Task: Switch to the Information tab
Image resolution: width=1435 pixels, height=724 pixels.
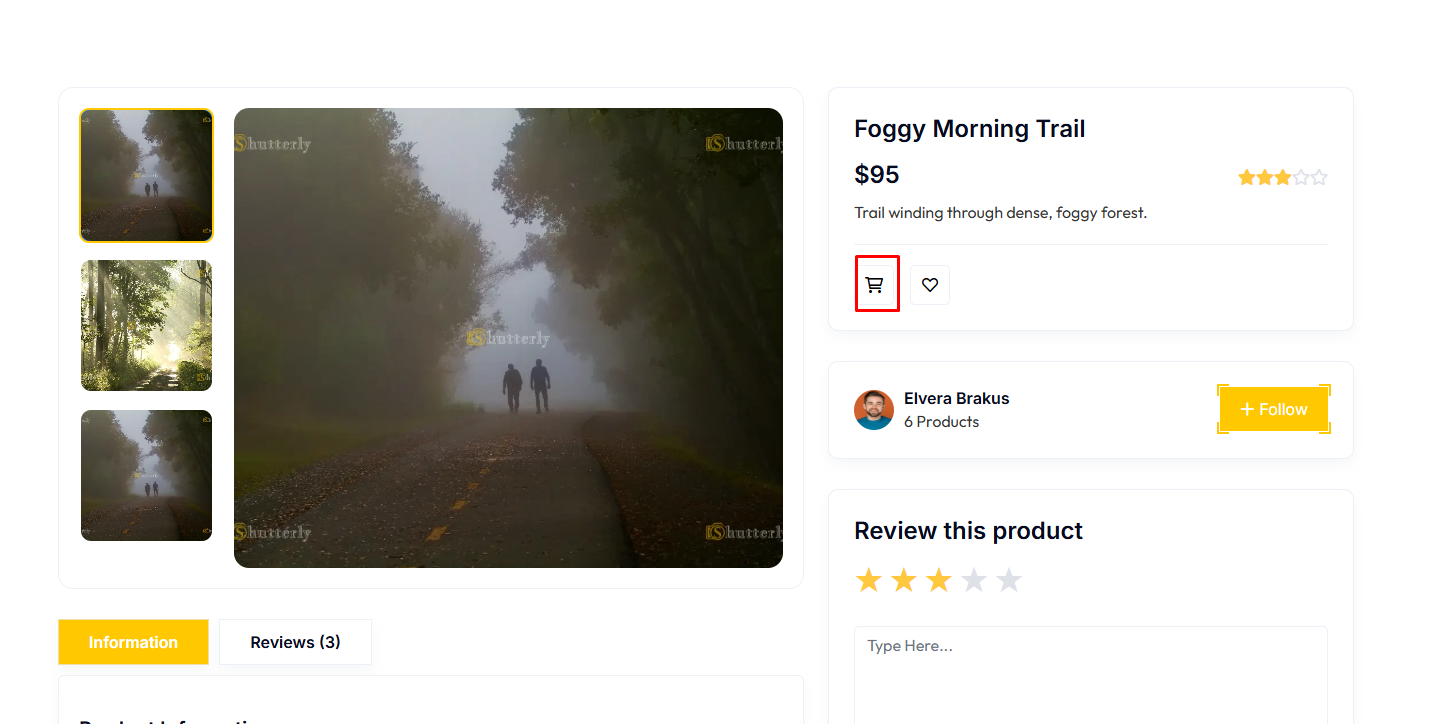Action: pyautogui.click(x=133, y=642)
